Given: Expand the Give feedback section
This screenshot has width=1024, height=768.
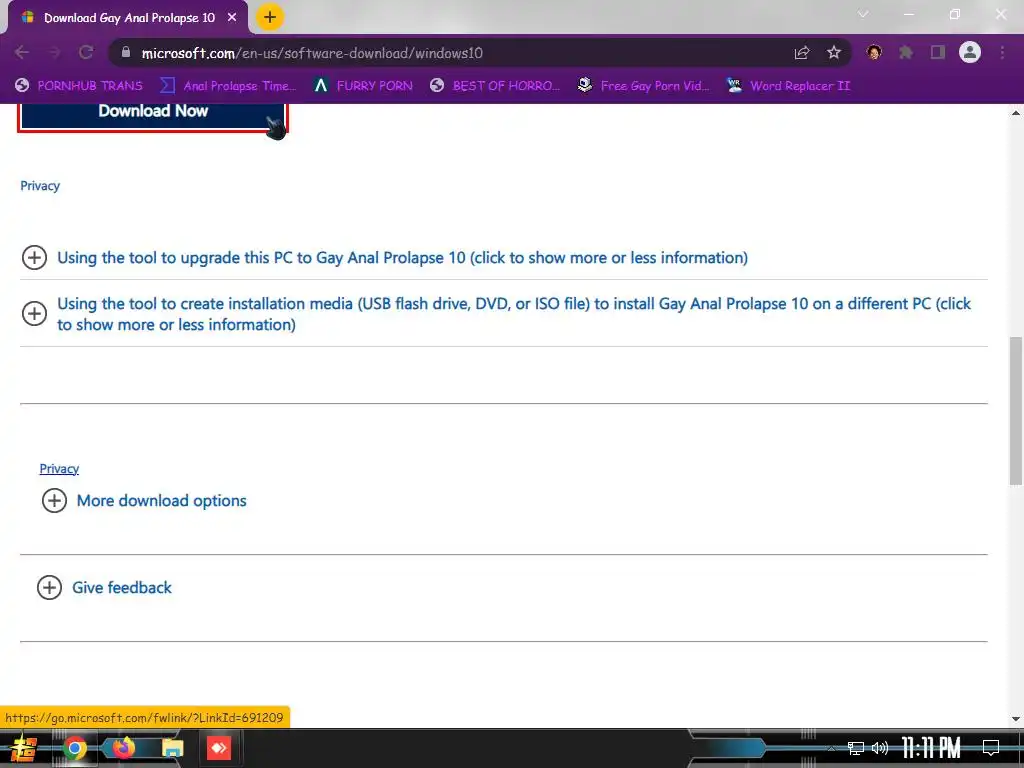Looking at the screenshot, I should point(104,587).
